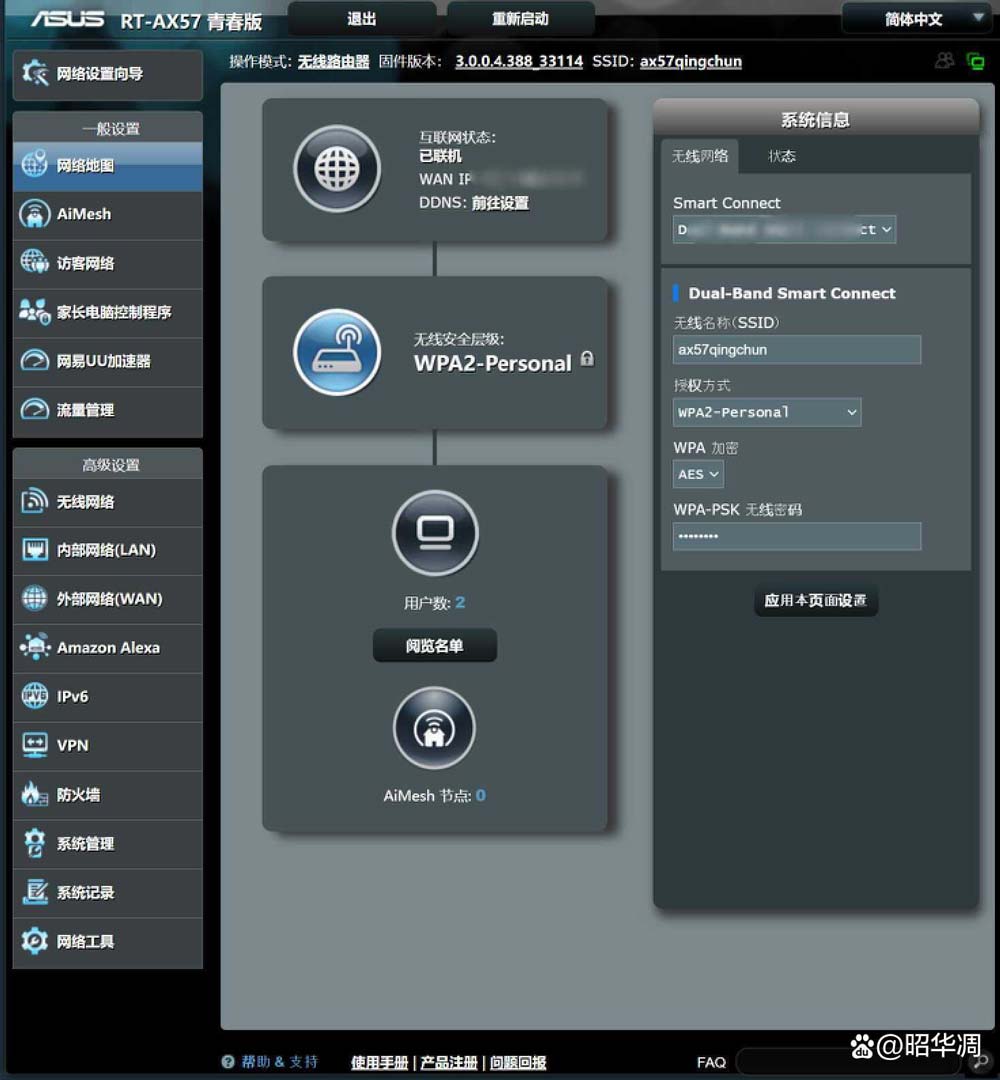Click the DDNS 前往设置 link
This screenshot has width=1000, height=1080.
[500, 203]
